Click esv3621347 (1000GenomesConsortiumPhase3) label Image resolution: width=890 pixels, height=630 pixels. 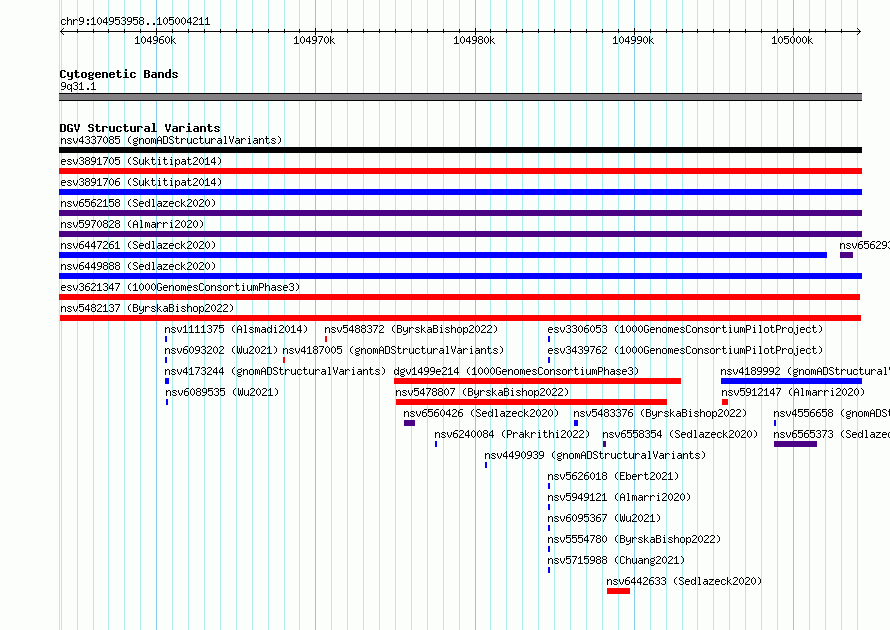click(180, 287)
